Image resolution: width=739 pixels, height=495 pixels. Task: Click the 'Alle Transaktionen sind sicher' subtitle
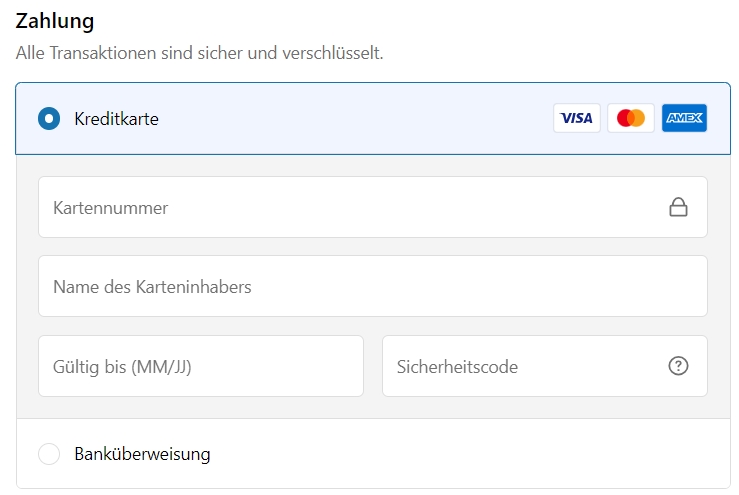(x=199, y=53)
